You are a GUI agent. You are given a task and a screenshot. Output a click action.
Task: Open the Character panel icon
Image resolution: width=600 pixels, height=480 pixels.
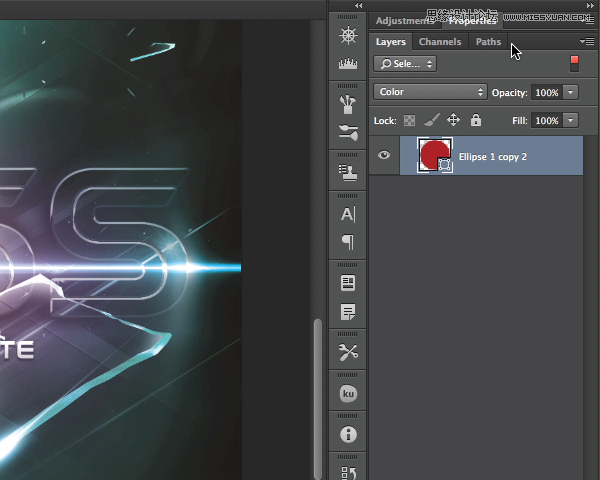(348, 214)
